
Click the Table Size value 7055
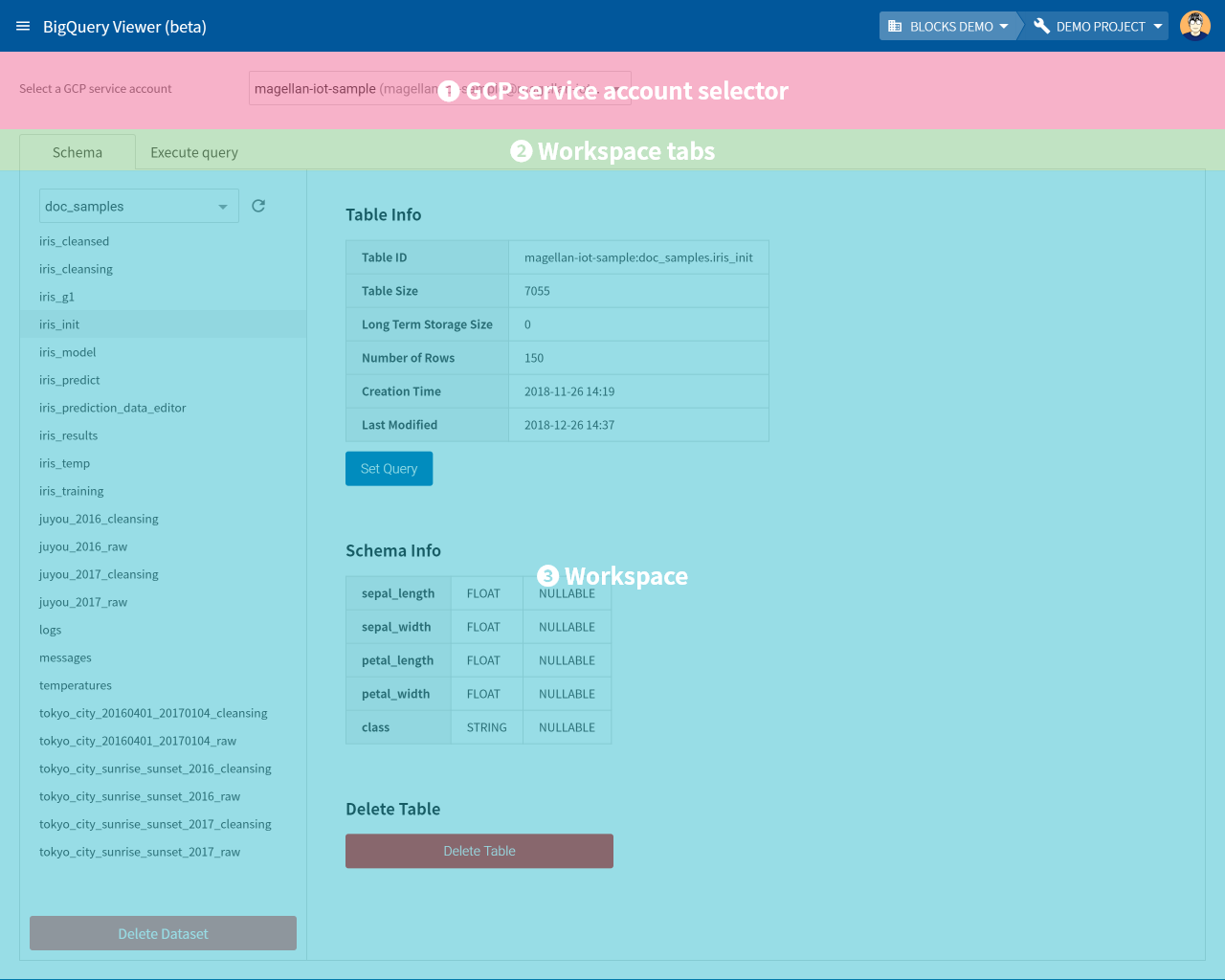click(x=537, y=291)
